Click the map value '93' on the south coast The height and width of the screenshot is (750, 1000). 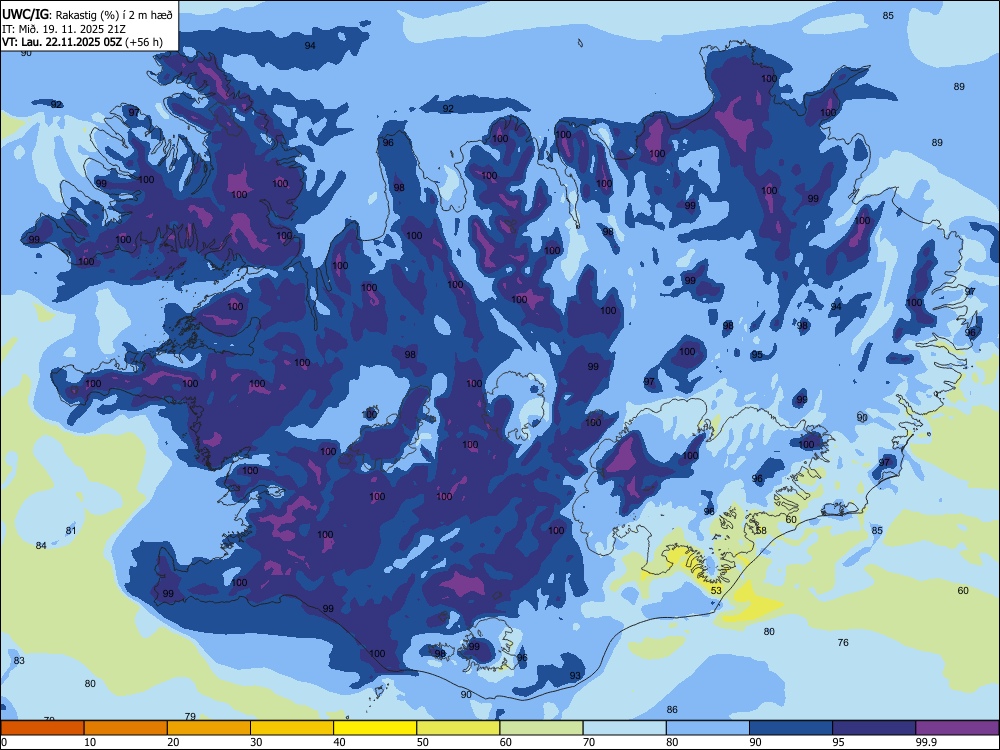tap(575, 675)
